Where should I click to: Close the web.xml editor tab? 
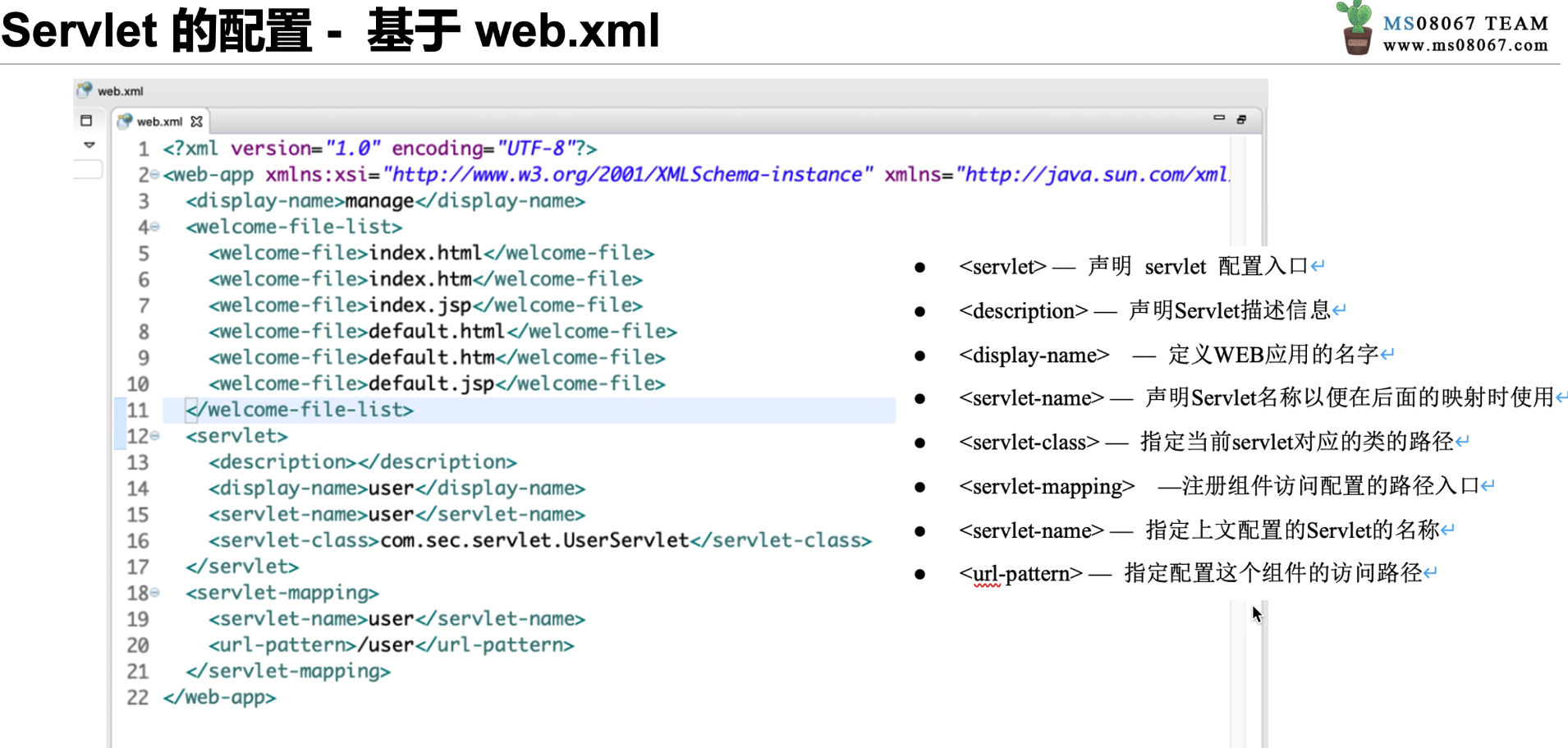196,122
